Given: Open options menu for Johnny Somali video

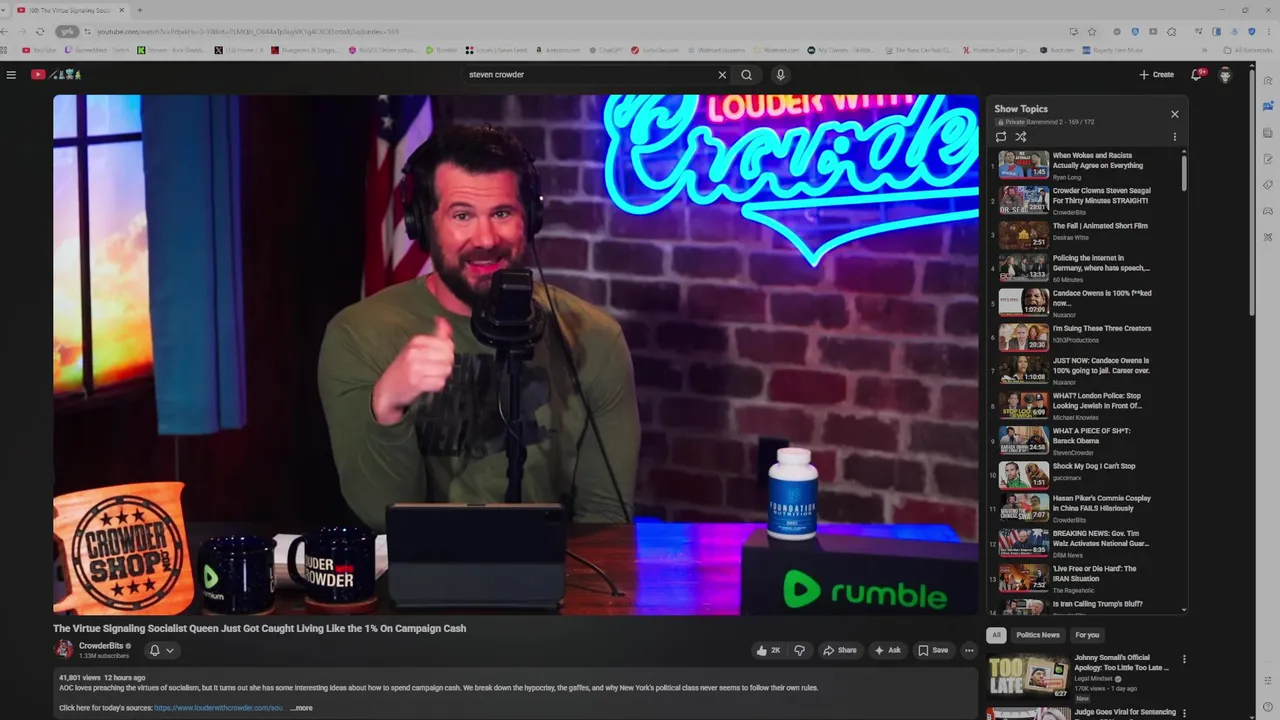Looking at the screenshot, I should pyautogui.click(x=1184, y=660).
